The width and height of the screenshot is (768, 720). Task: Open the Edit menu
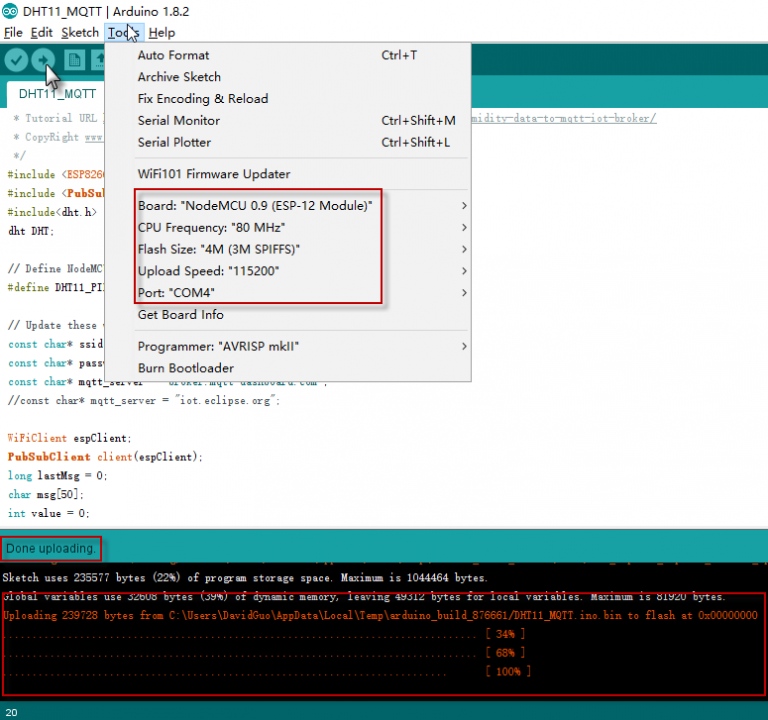42,32
